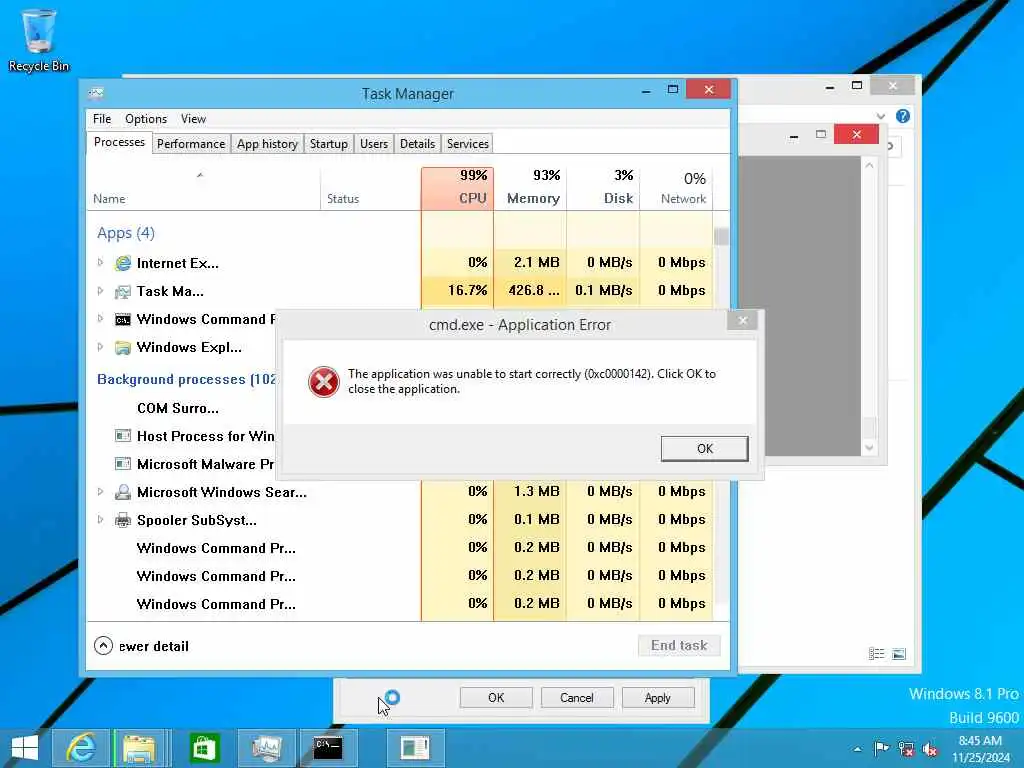Click the last taskbar application icon

(415, 748)
